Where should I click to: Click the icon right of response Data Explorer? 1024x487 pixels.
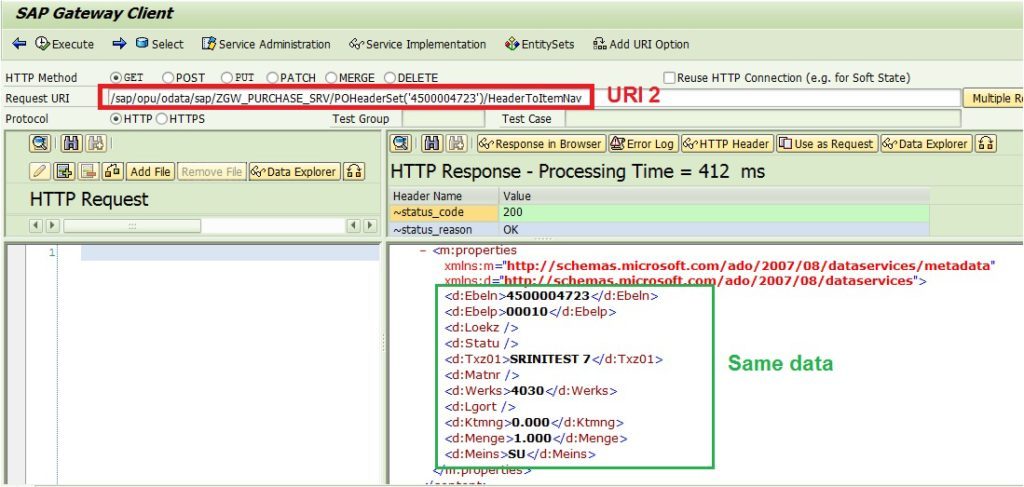[x=985, y=144]
